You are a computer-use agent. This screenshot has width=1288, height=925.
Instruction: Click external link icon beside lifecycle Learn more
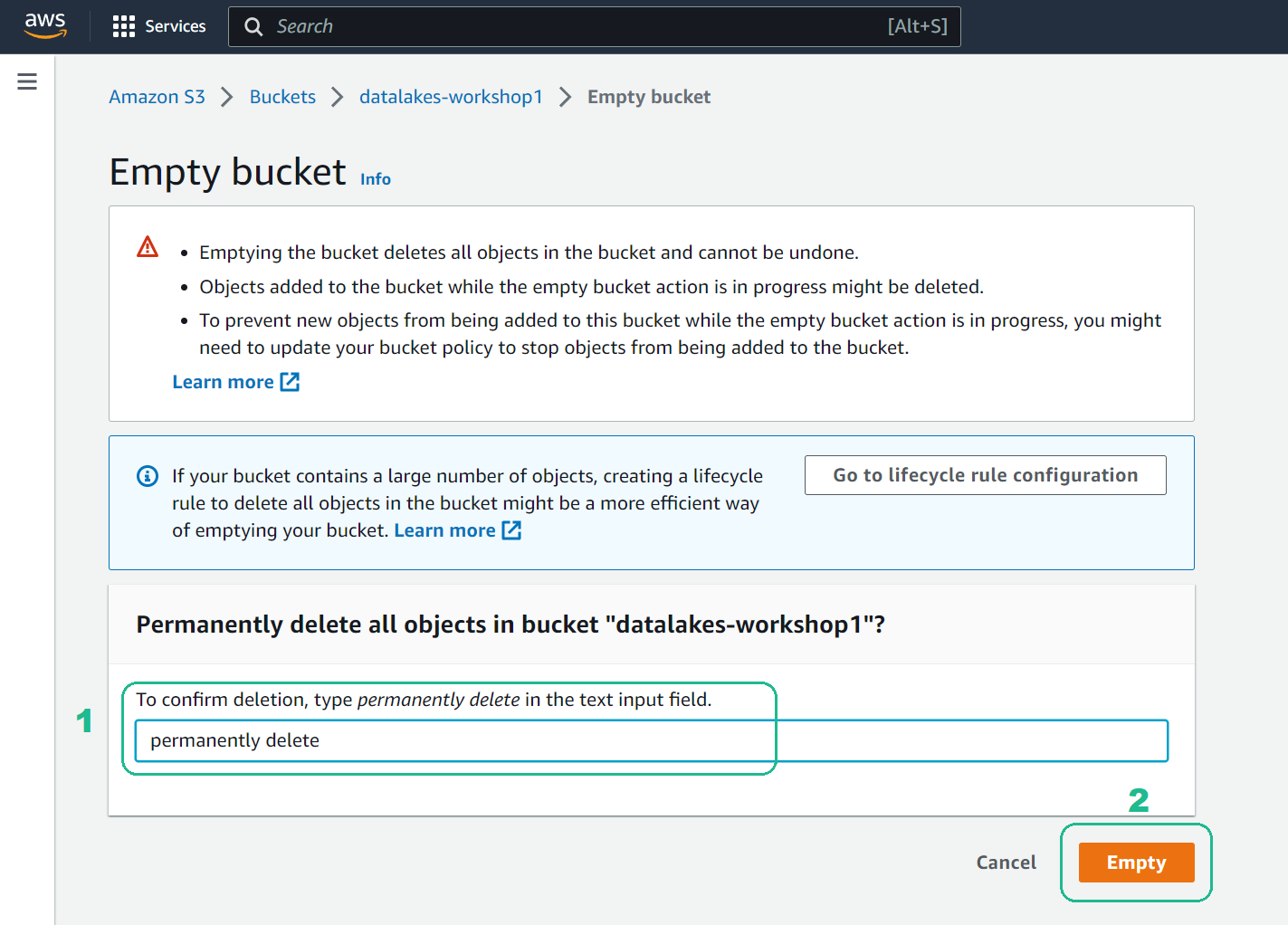pyautogui.click(x=511, y=530)
